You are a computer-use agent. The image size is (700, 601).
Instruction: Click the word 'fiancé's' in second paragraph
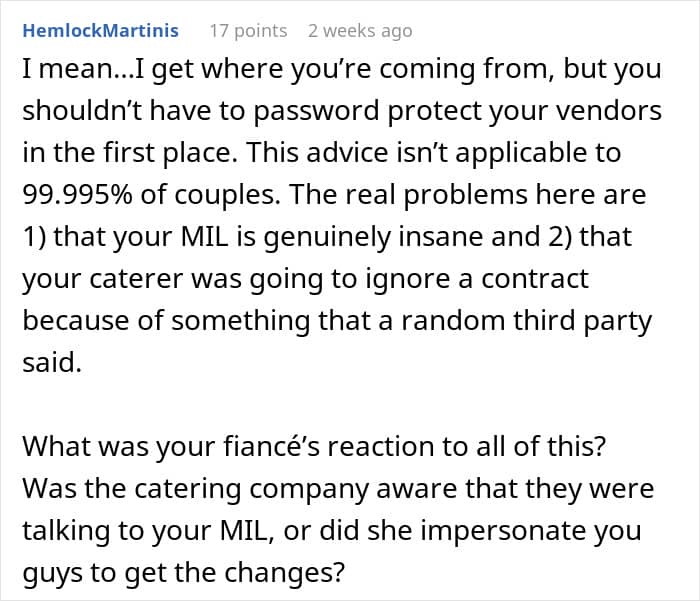pyautogui.click(x=271, y=446)
